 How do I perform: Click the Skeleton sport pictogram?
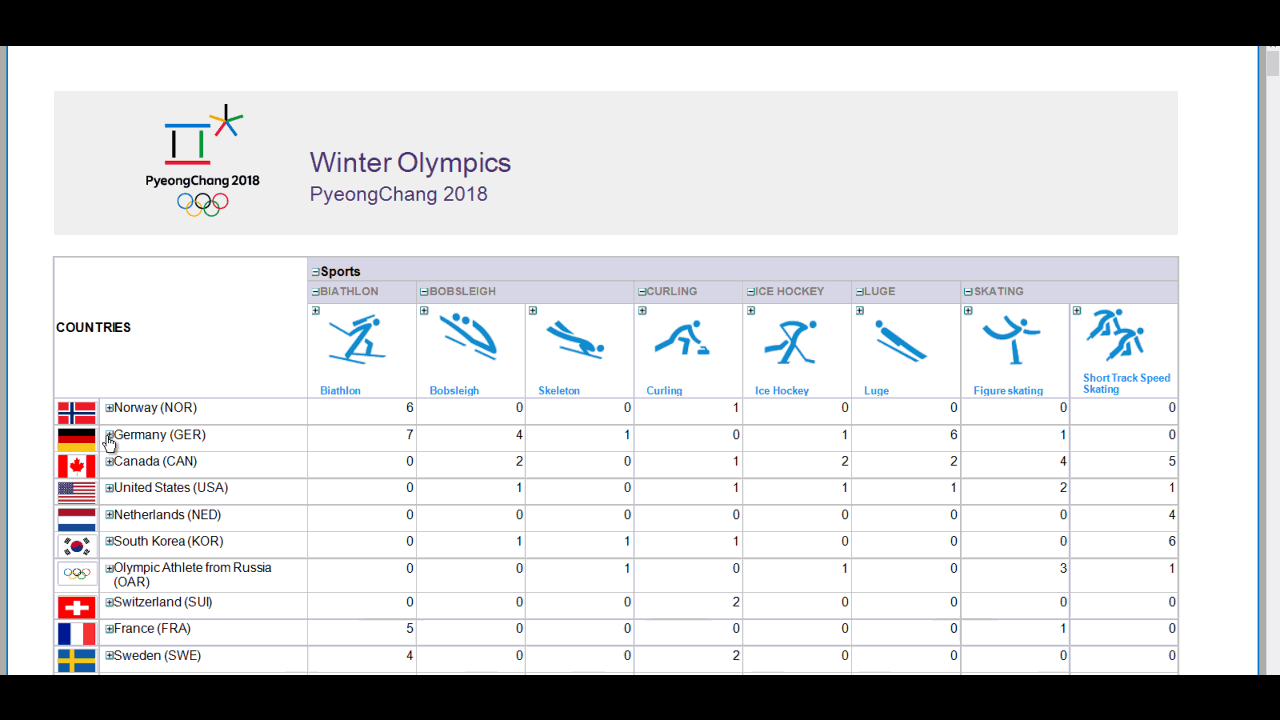point(576,340)
